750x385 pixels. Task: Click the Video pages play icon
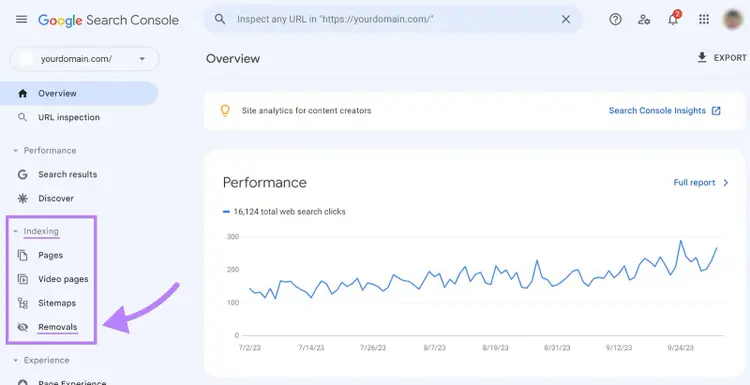pyautogui.click(x=22, y=279)
